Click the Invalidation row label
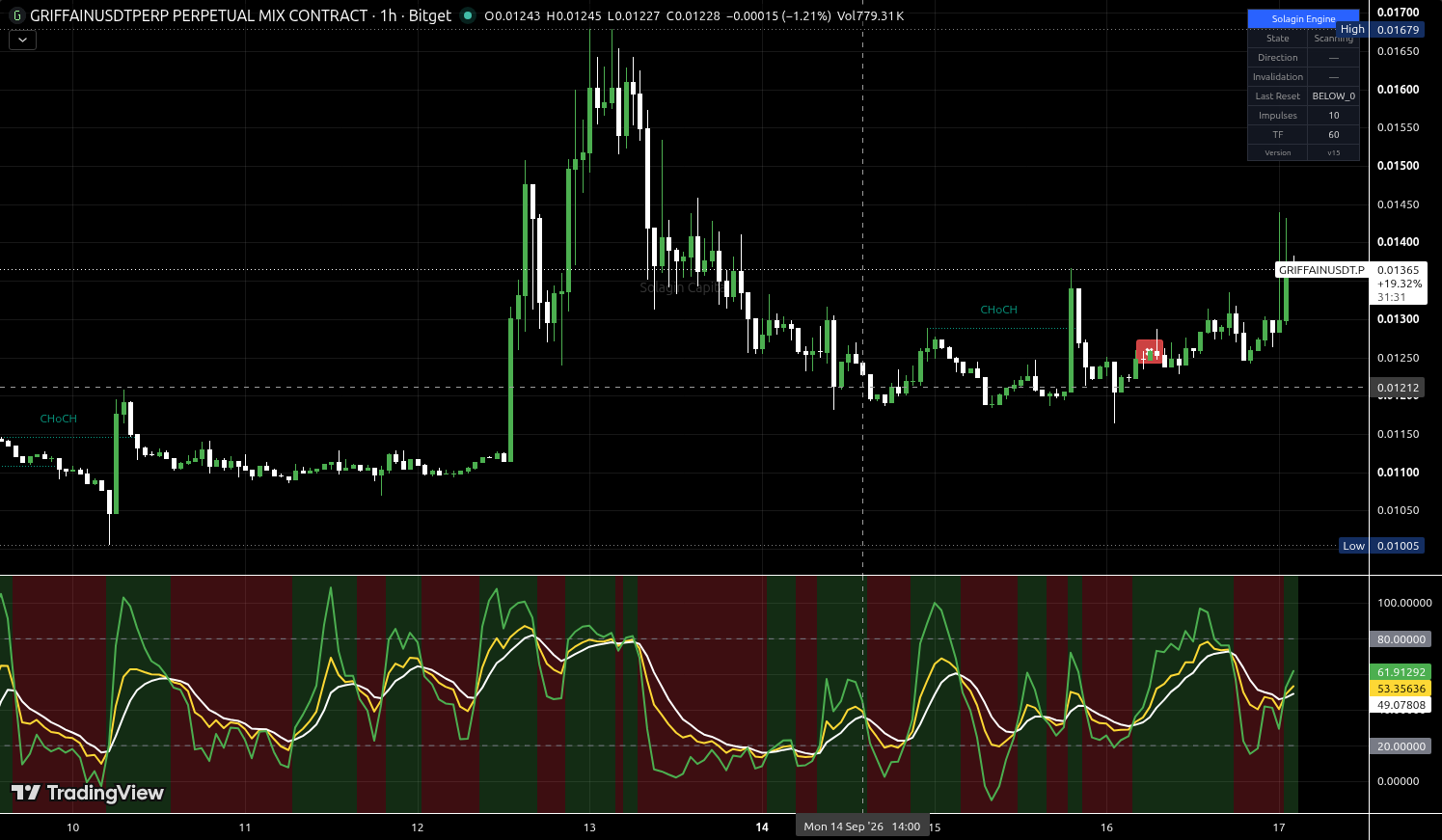This screenshot has width=1442, height=840. [x=1277, y=77]
